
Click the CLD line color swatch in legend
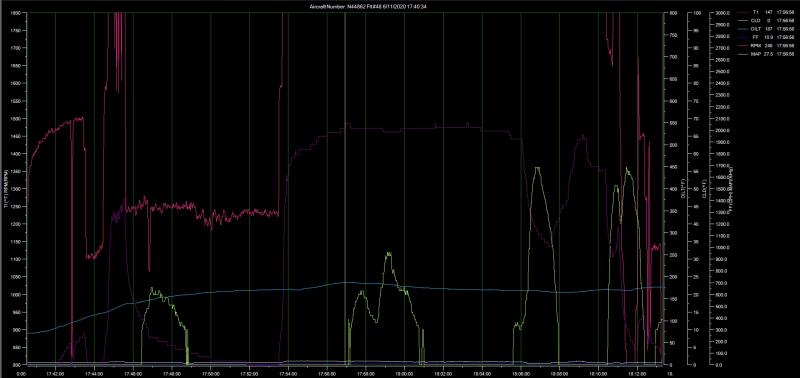click(743, 20)
